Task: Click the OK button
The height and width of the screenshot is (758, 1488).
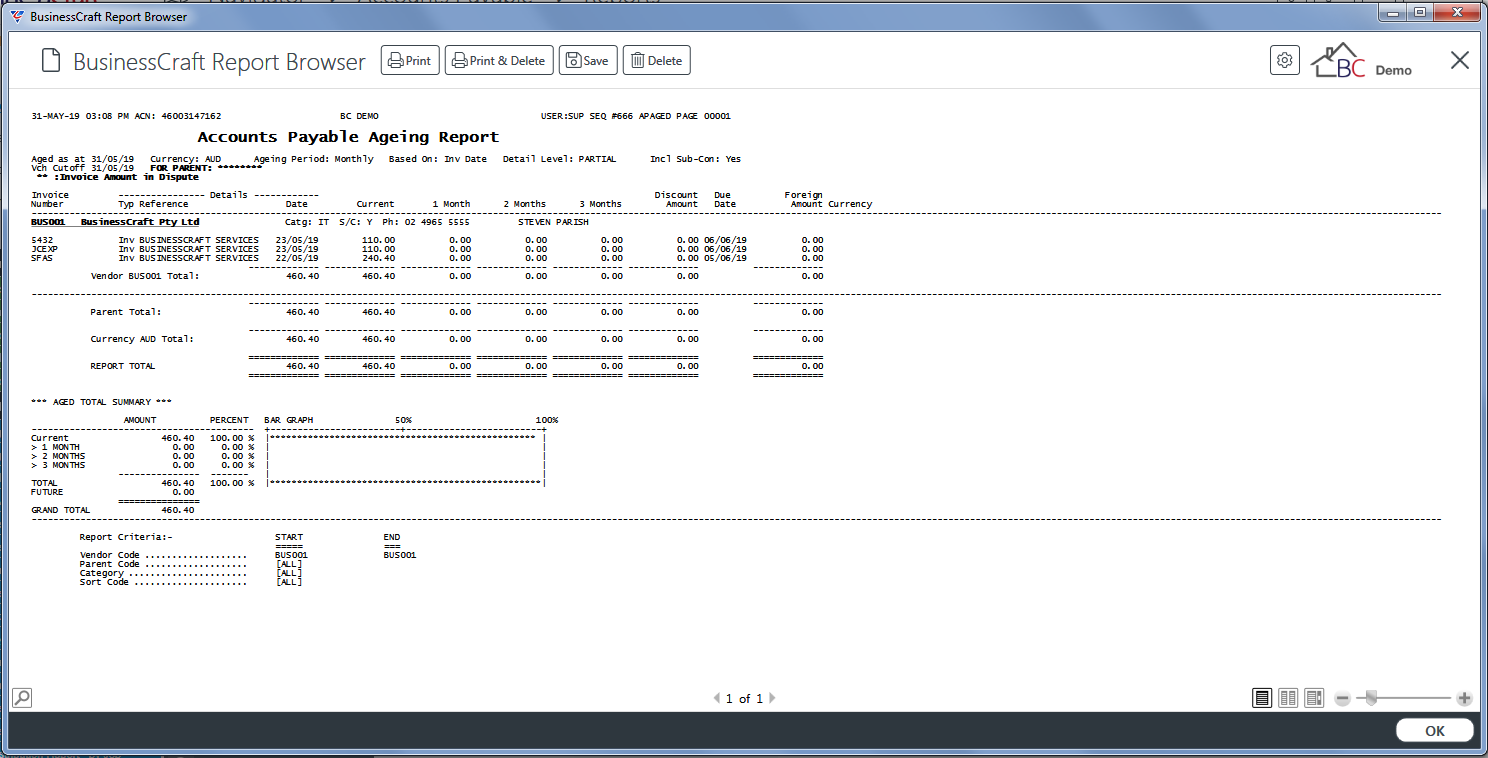Action: (1434, 731)
